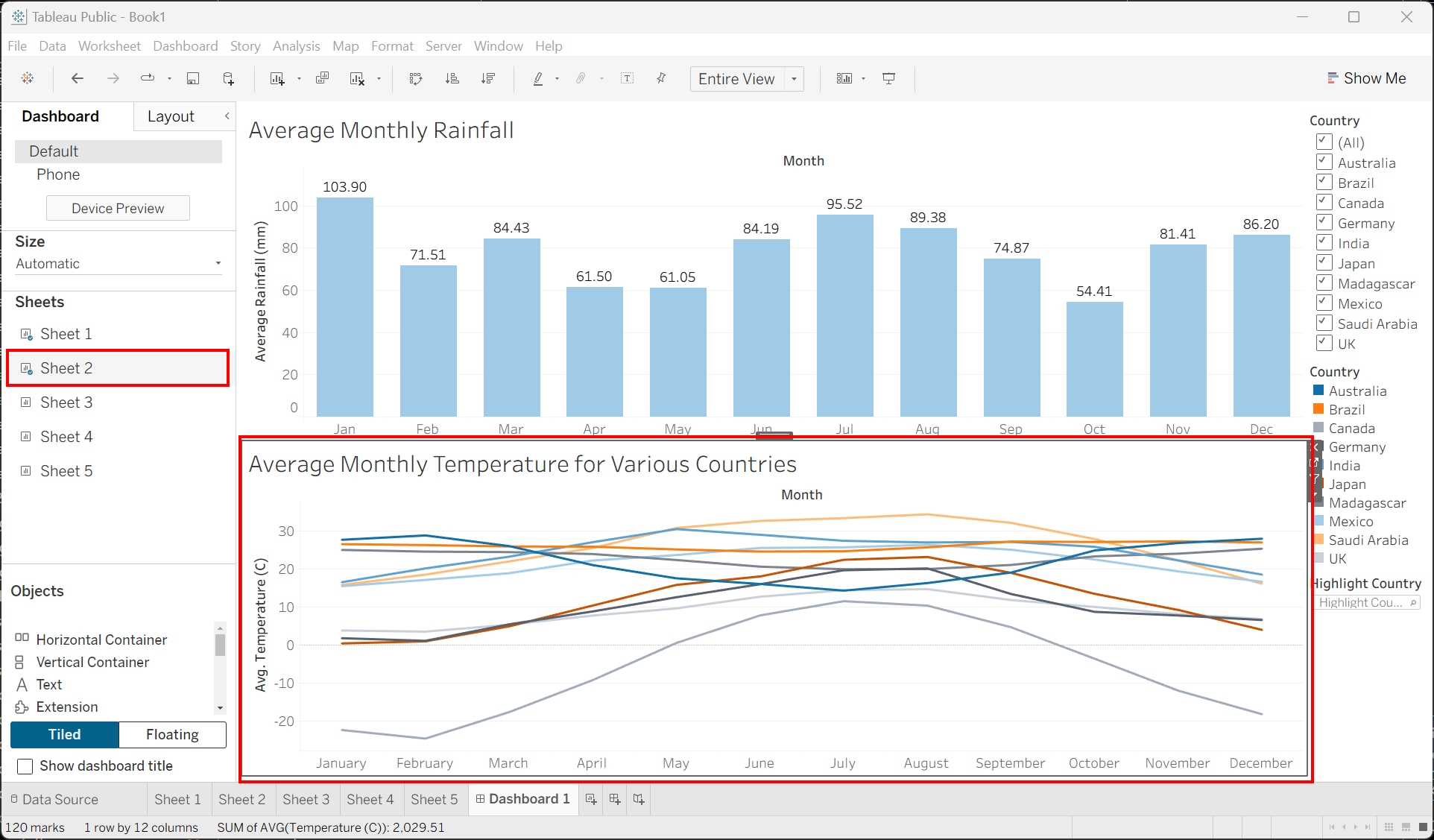The width and height of the screenshot is (1434, 840).
Task: Undo with the back arrow icon
Action: click(x=77, y=78)
